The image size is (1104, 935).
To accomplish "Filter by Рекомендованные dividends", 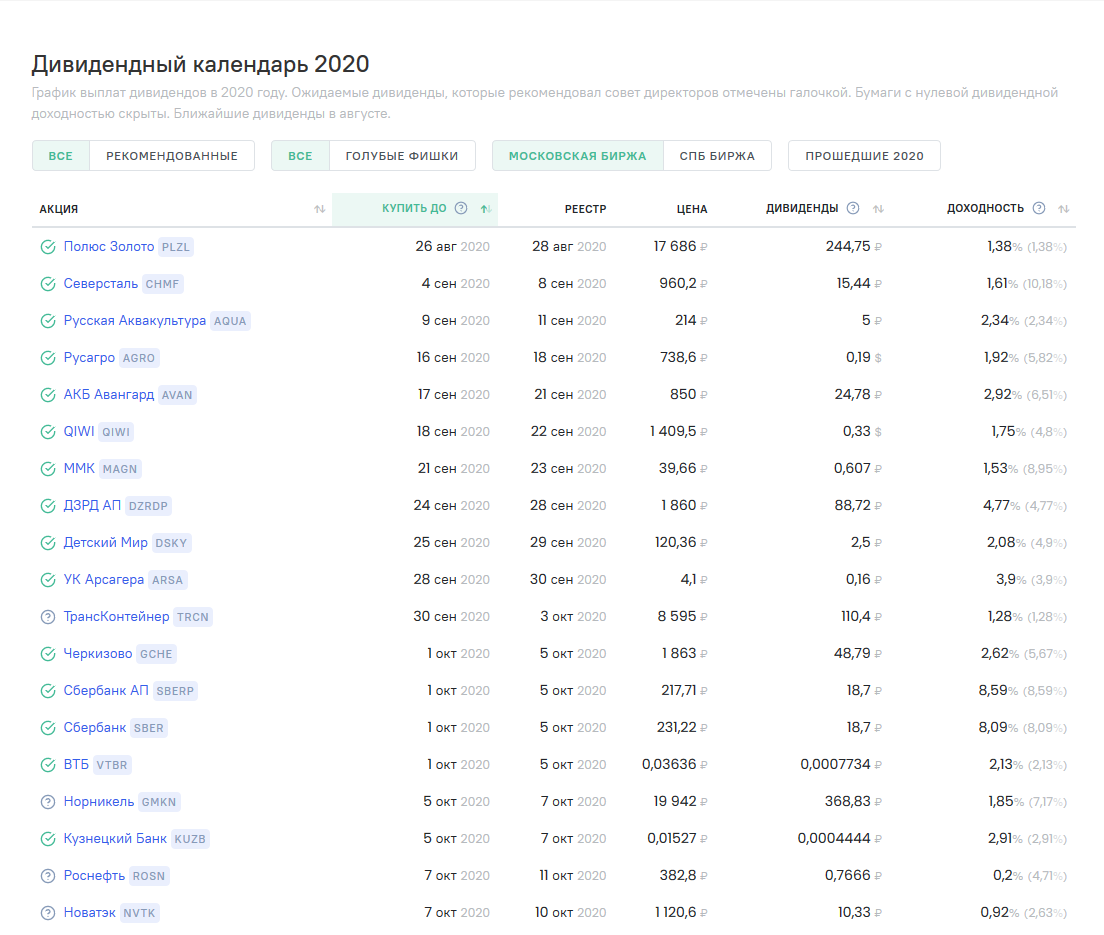I will [172, 156].
